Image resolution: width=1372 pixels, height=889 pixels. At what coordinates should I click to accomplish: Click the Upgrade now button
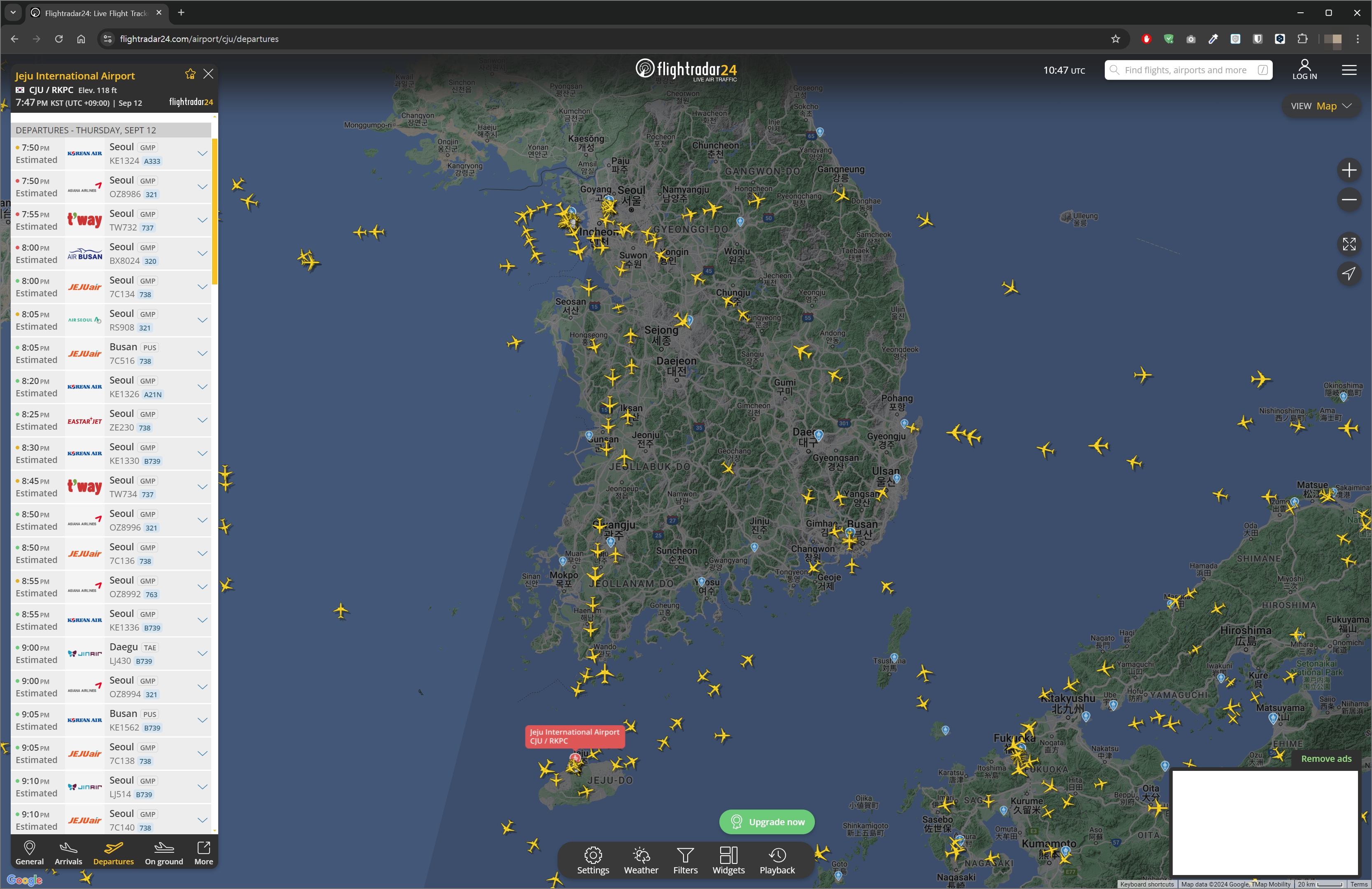[766, 822]
